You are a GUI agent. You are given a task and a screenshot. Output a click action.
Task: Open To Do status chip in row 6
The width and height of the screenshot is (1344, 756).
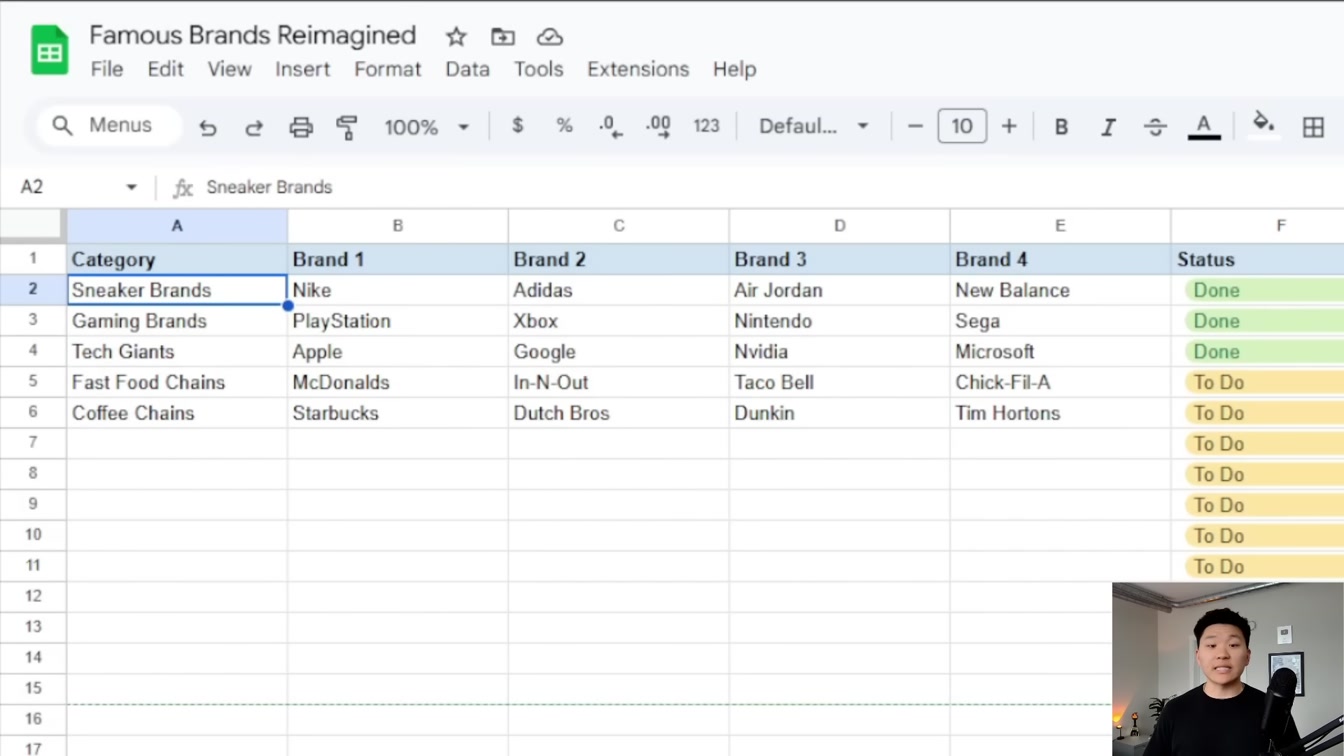click(x=1264, y=413)
